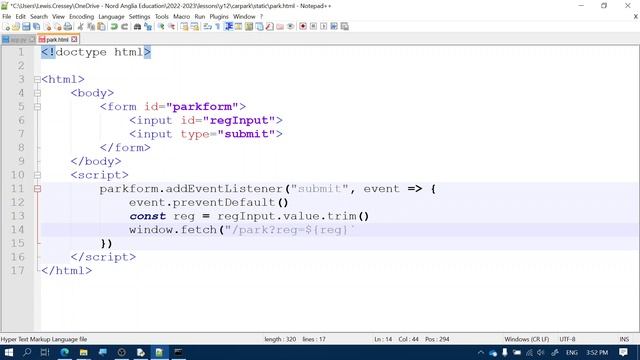The height and width of the screenshot is (360, 640).
Task: Click the Zoom Out toolbar icon
Action: pyautogui.click(x=172, y=27)
